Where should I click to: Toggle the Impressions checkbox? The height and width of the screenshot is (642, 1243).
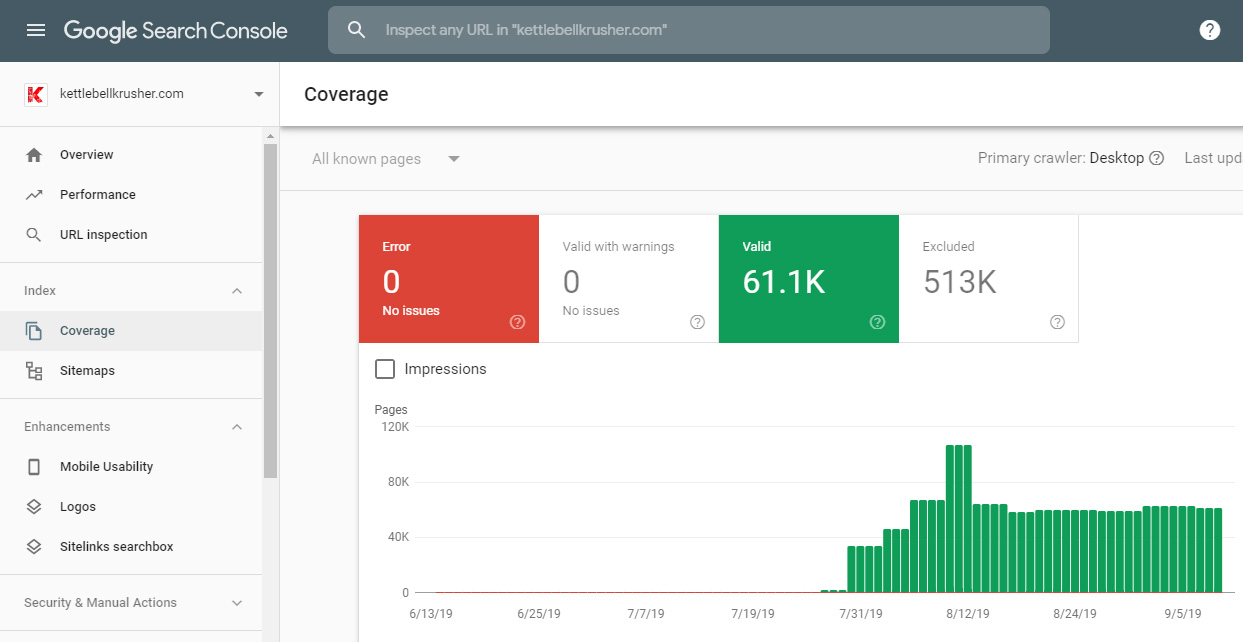(x=385, y=369)
